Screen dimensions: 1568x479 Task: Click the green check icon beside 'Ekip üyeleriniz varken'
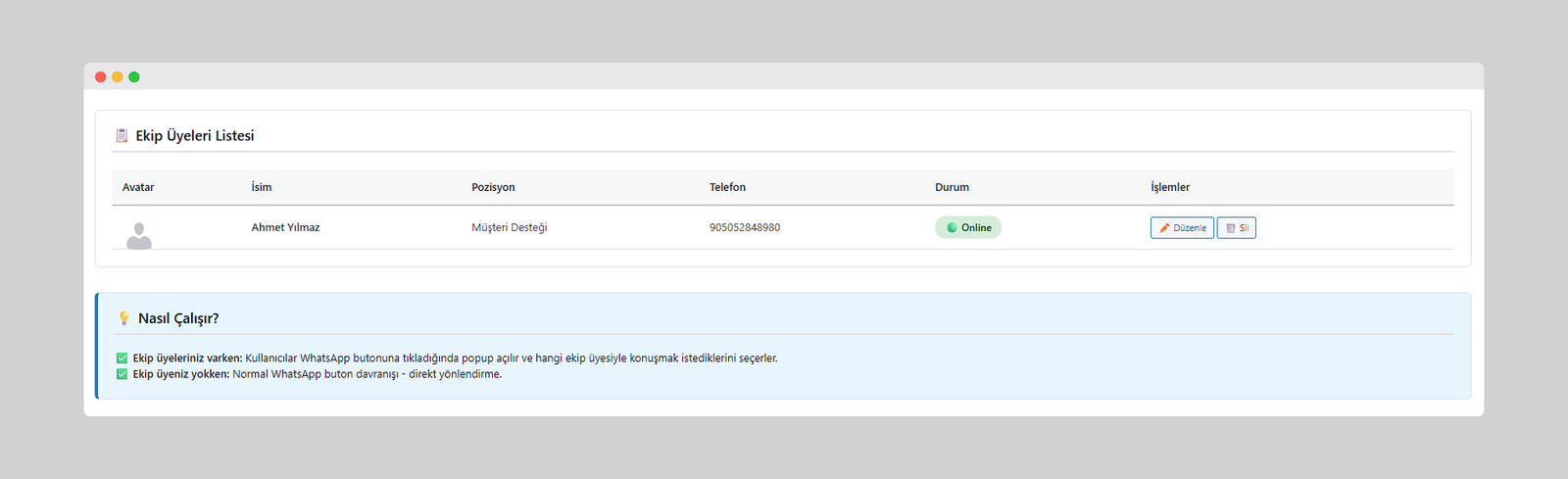pos(122,359)
